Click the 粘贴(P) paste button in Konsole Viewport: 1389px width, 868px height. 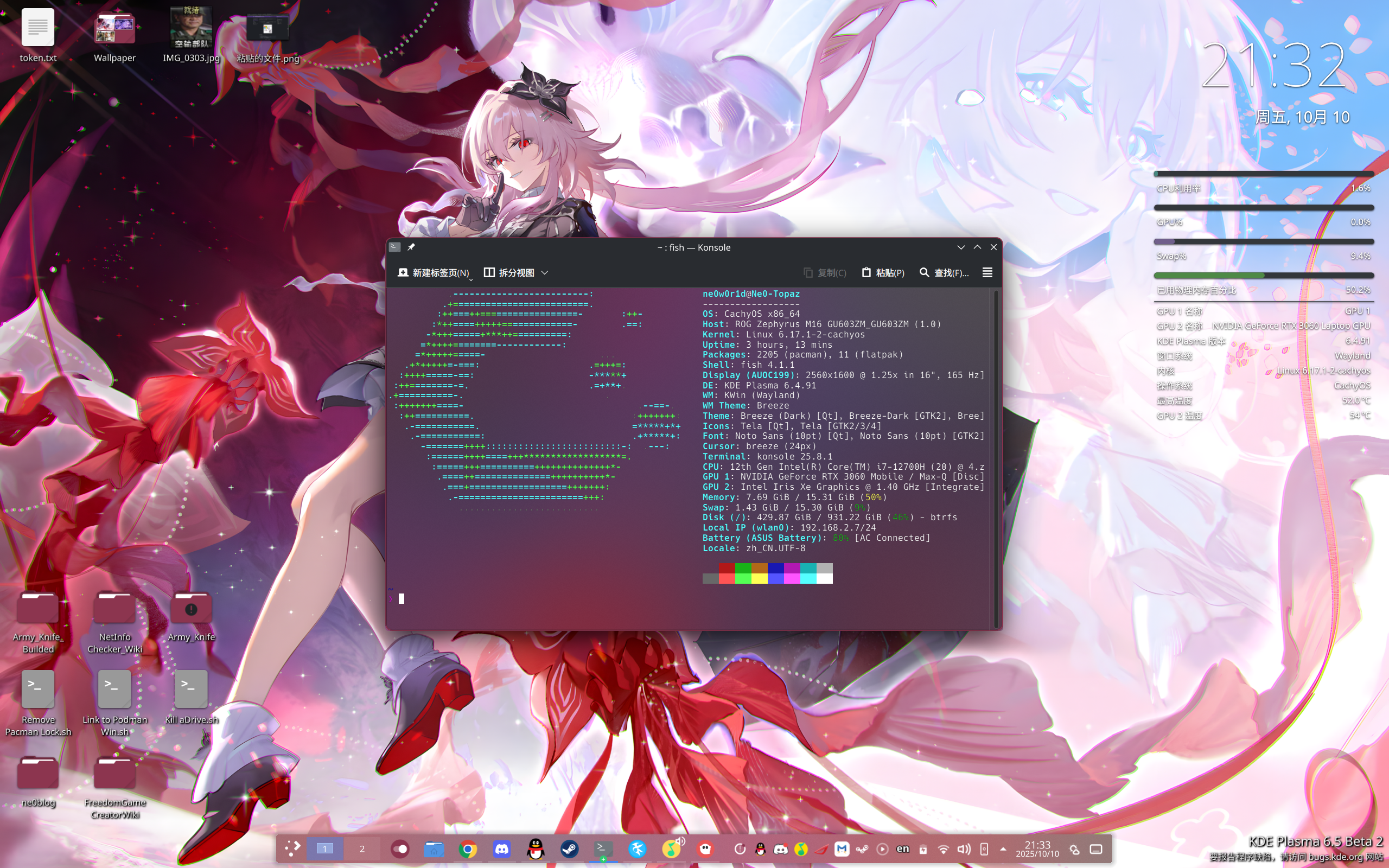(884, 273)
